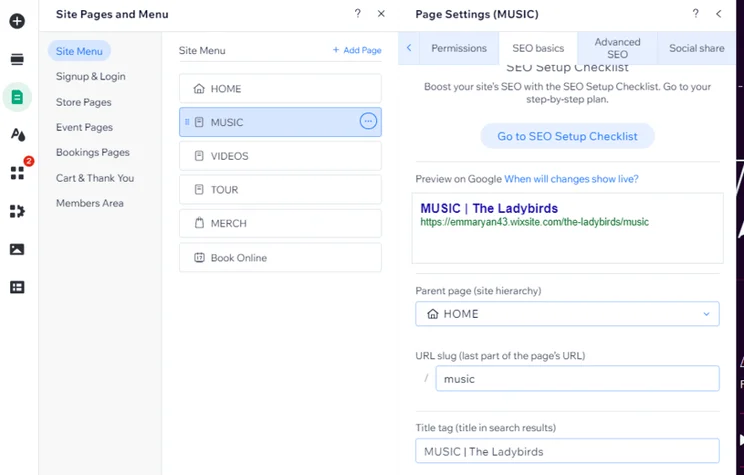Click help icon in Site Pages panel
This screenshot has width=744, height=475.
358,14
